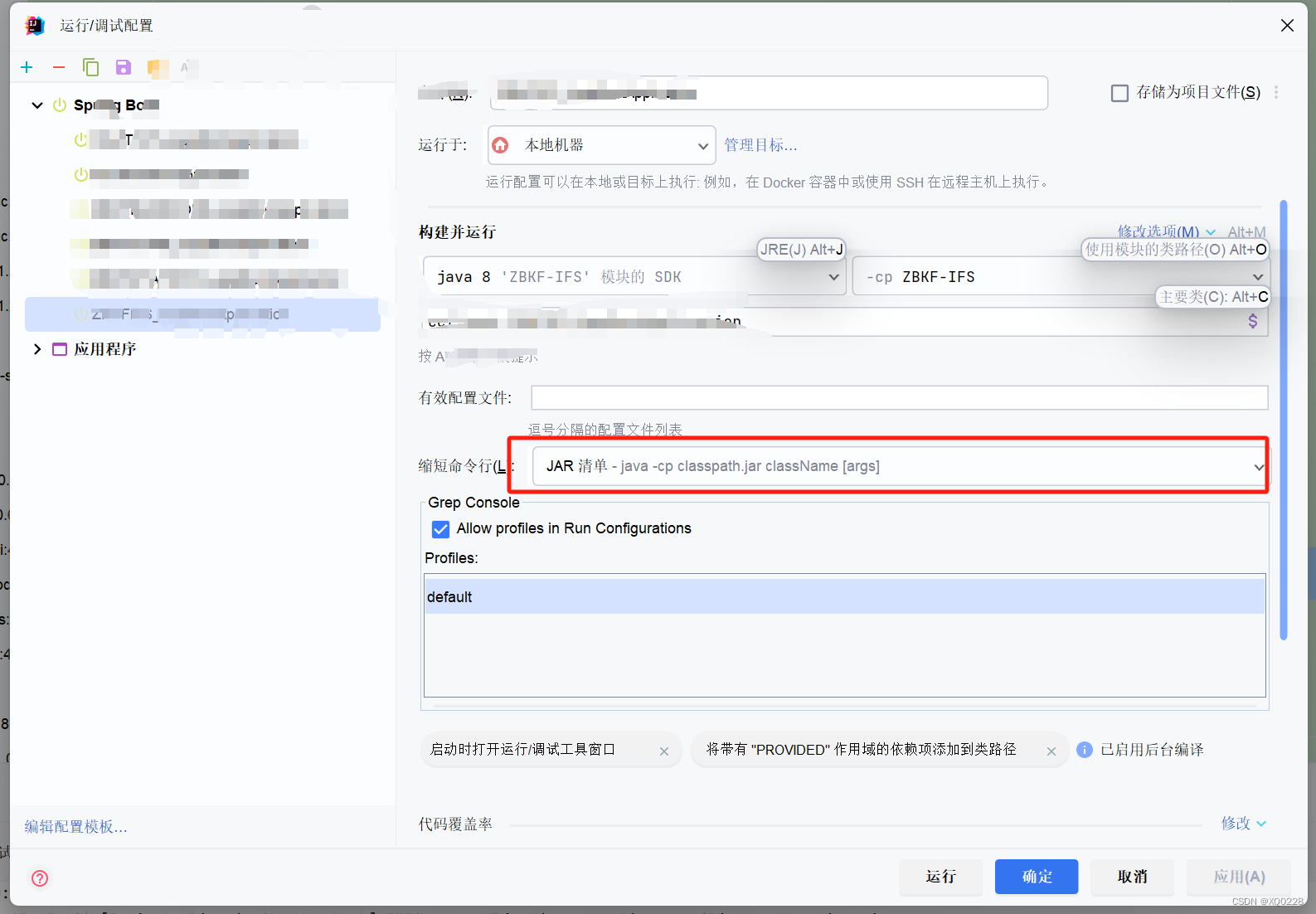Viewport: 1316px width, 914px height.
Task: Open the shorten command line dropdown
Action: pos(901,466)
